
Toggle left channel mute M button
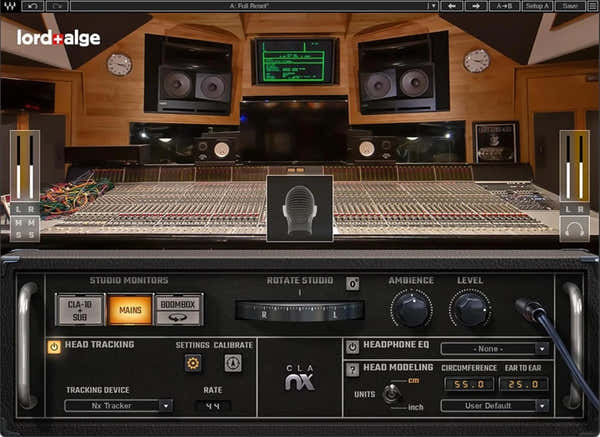click(18, 222)
